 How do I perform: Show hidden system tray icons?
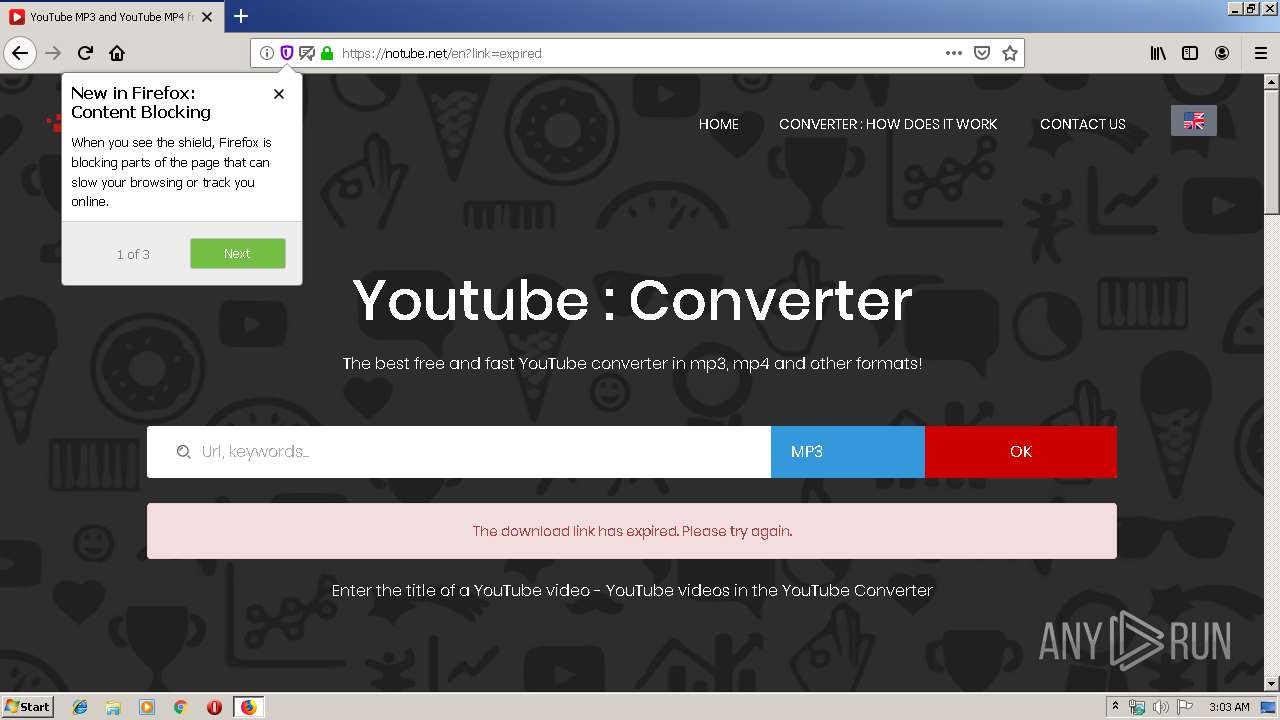point(1115,707)
